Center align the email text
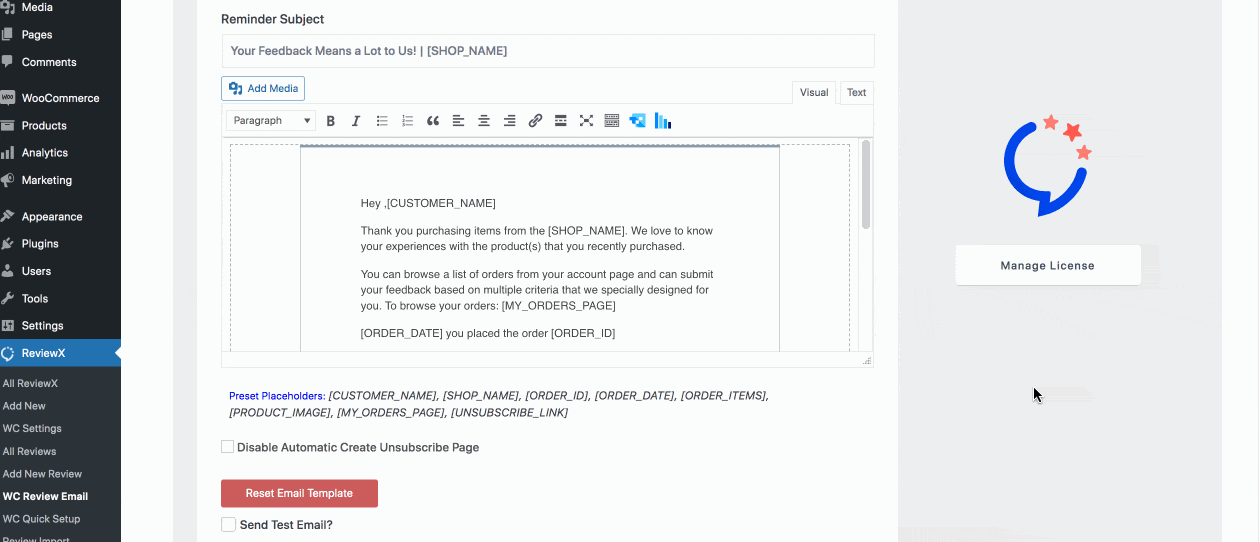Image resolution: width=1260 pixels, height=542 pixels. pos(484,121)
